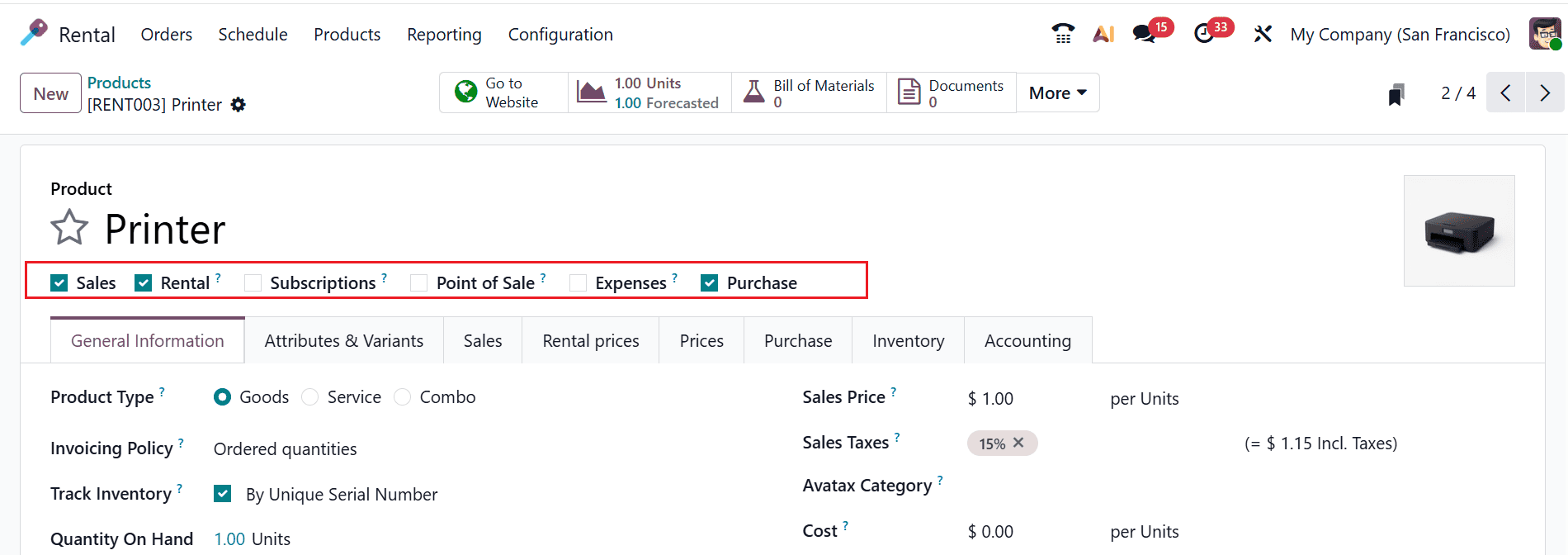Enable the Subscriptions checkbox
This screenshot has height=555, width=1568.
253,283
